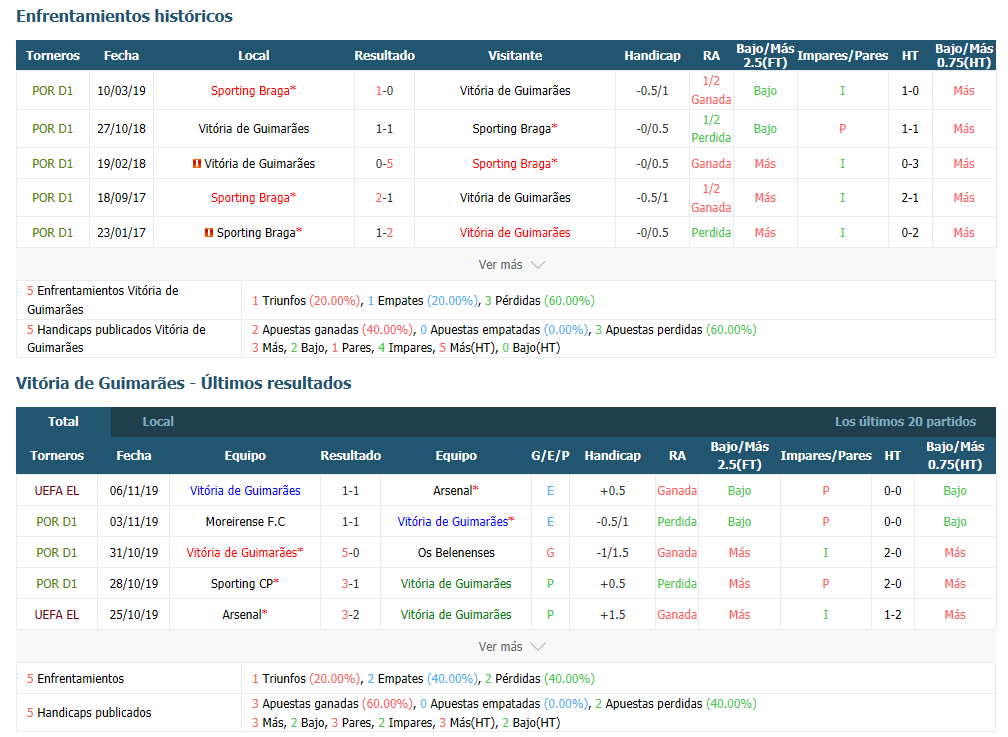Select the 'Vitória de Guimarães - Últimos resultados' heading
This screenshot has height=737, width=1008.
click(x=184, y=383)
